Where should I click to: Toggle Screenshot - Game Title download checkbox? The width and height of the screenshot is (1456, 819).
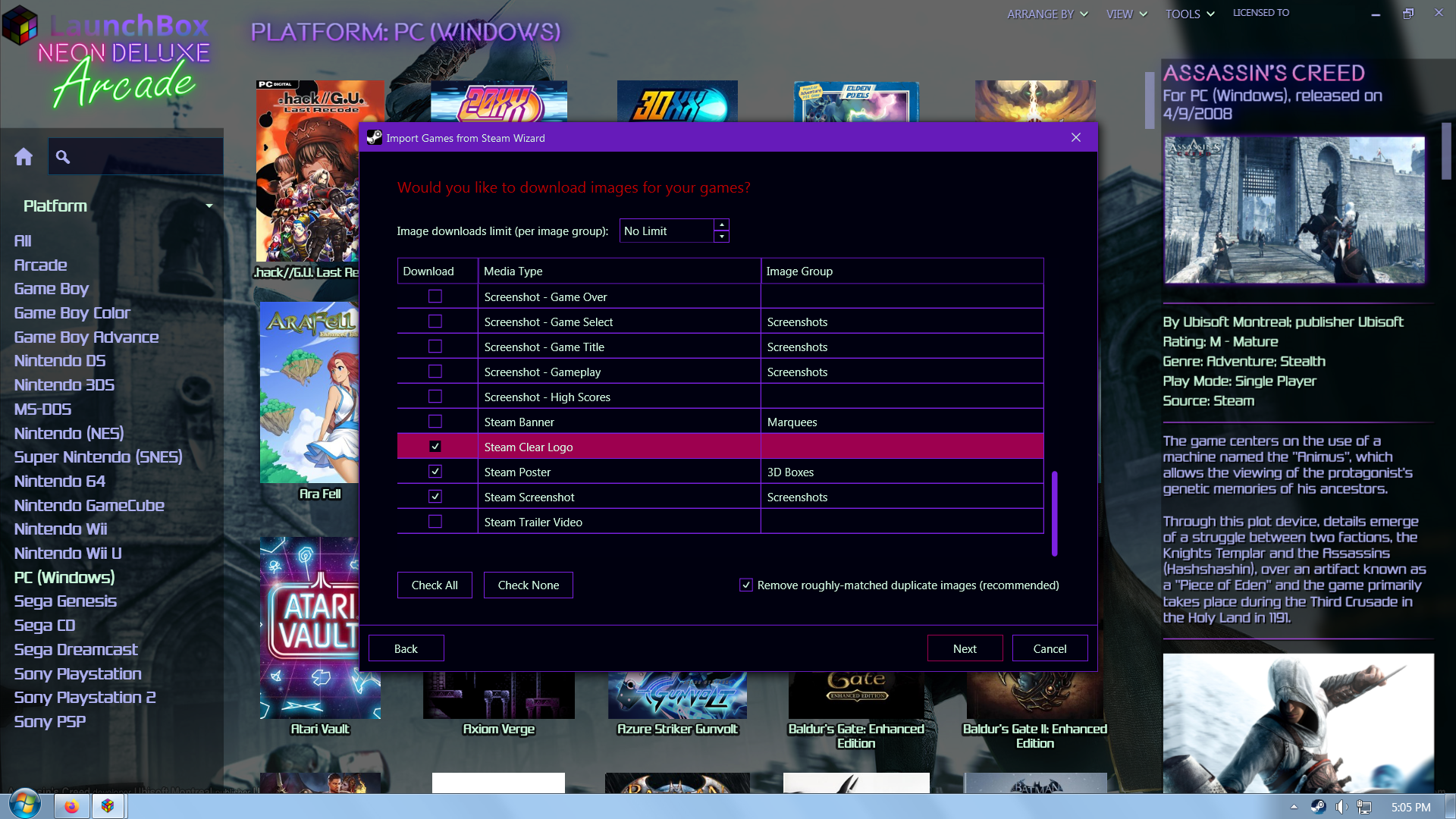pyautogui.click(x=435, y=347)
